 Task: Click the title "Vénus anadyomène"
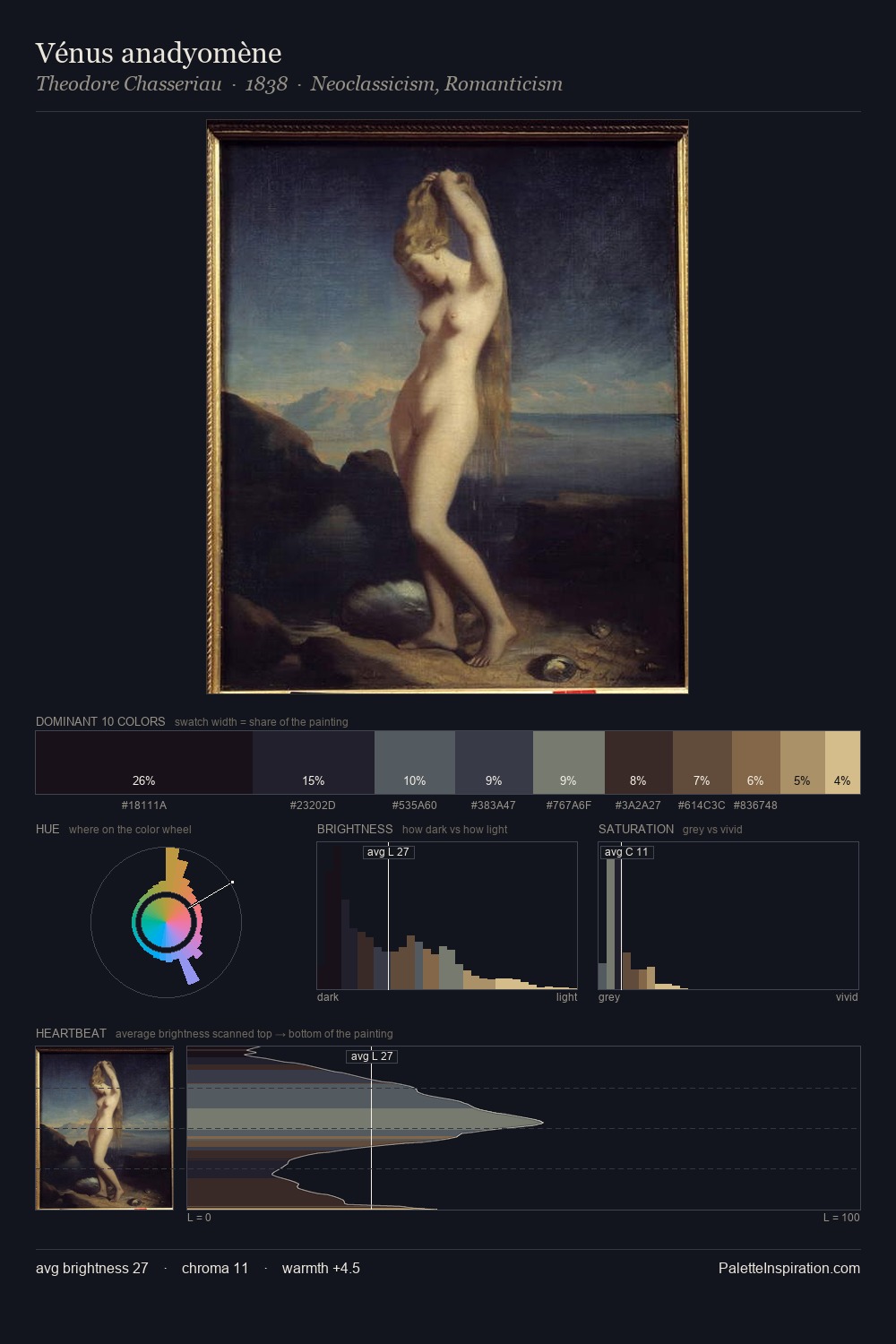[159, 53]
